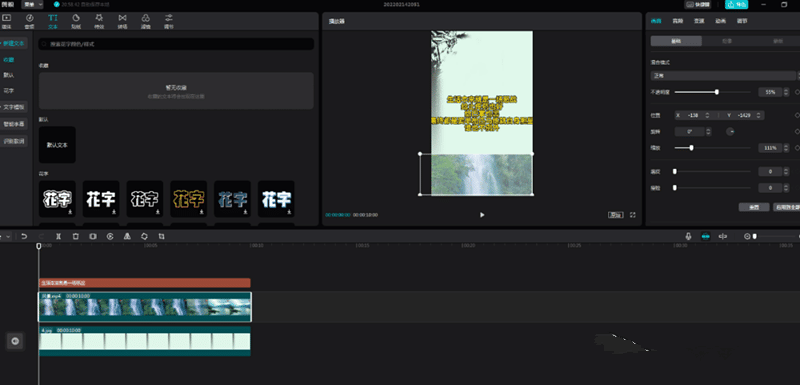
Task: Click the split clip tool in timeline toolbar
Action: [59, 236]
